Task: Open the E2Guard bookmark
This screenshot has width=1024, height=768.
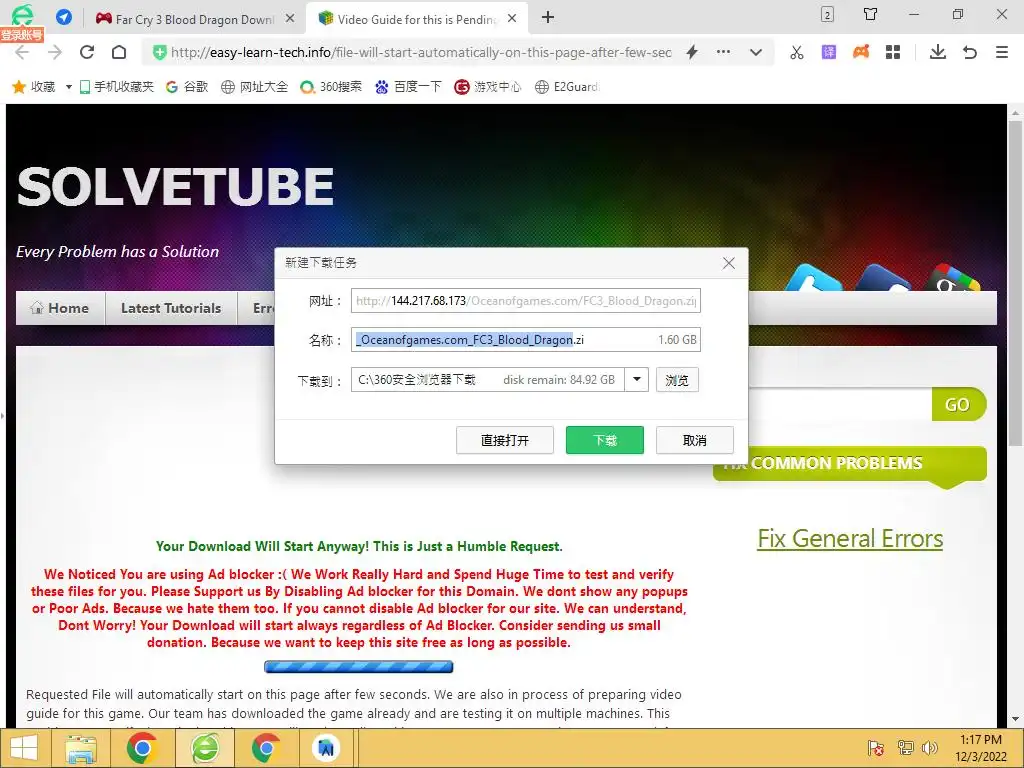Action: tap(567, 87)
